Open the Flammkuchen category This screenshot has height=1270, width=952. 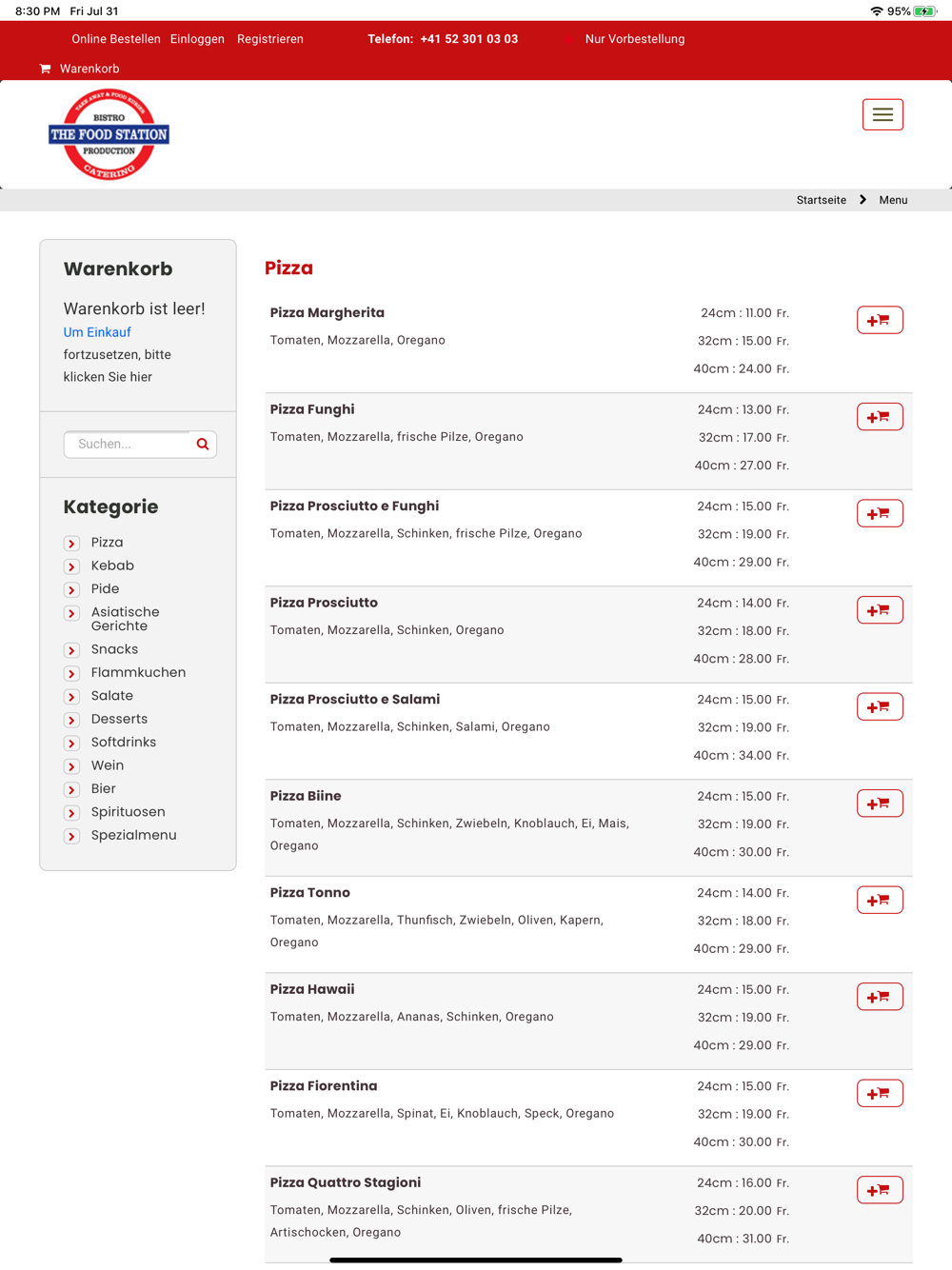click(x=138, y=672)
